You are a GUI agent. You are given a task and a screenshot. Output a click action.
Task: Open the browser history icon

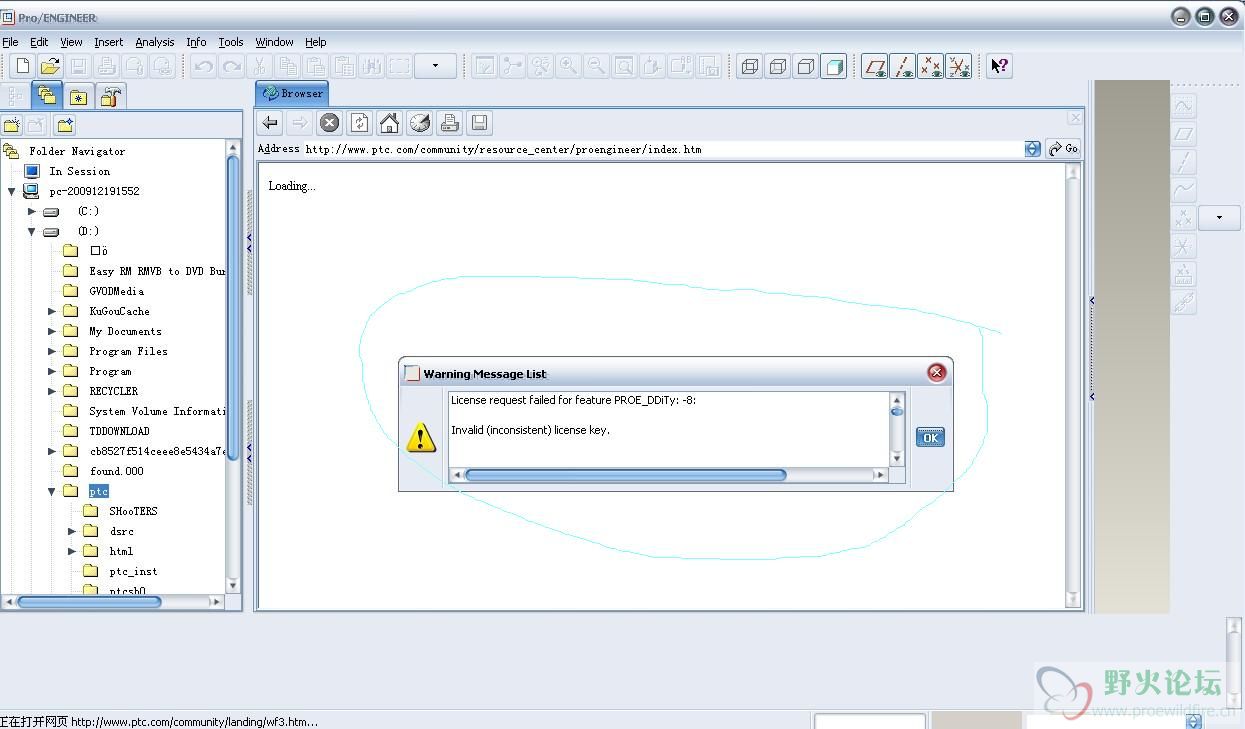420,123
